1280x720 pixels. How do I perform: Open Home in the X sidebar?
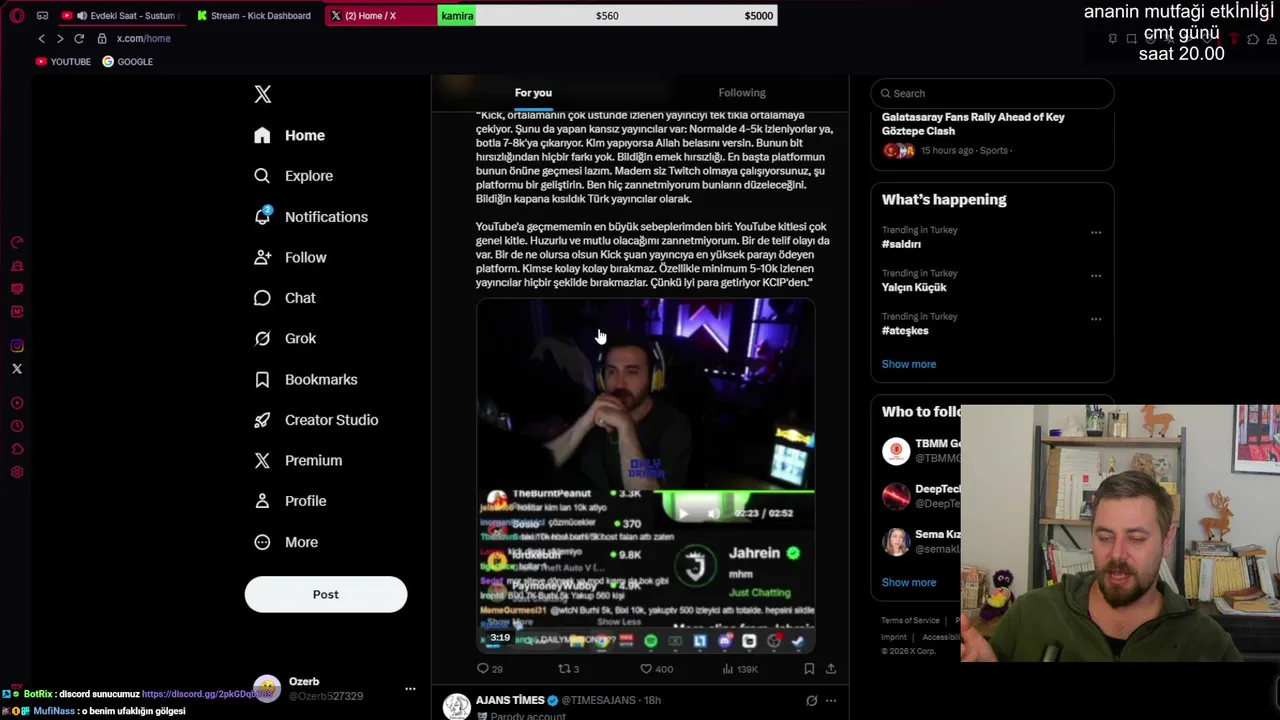(x=290, y=135)
